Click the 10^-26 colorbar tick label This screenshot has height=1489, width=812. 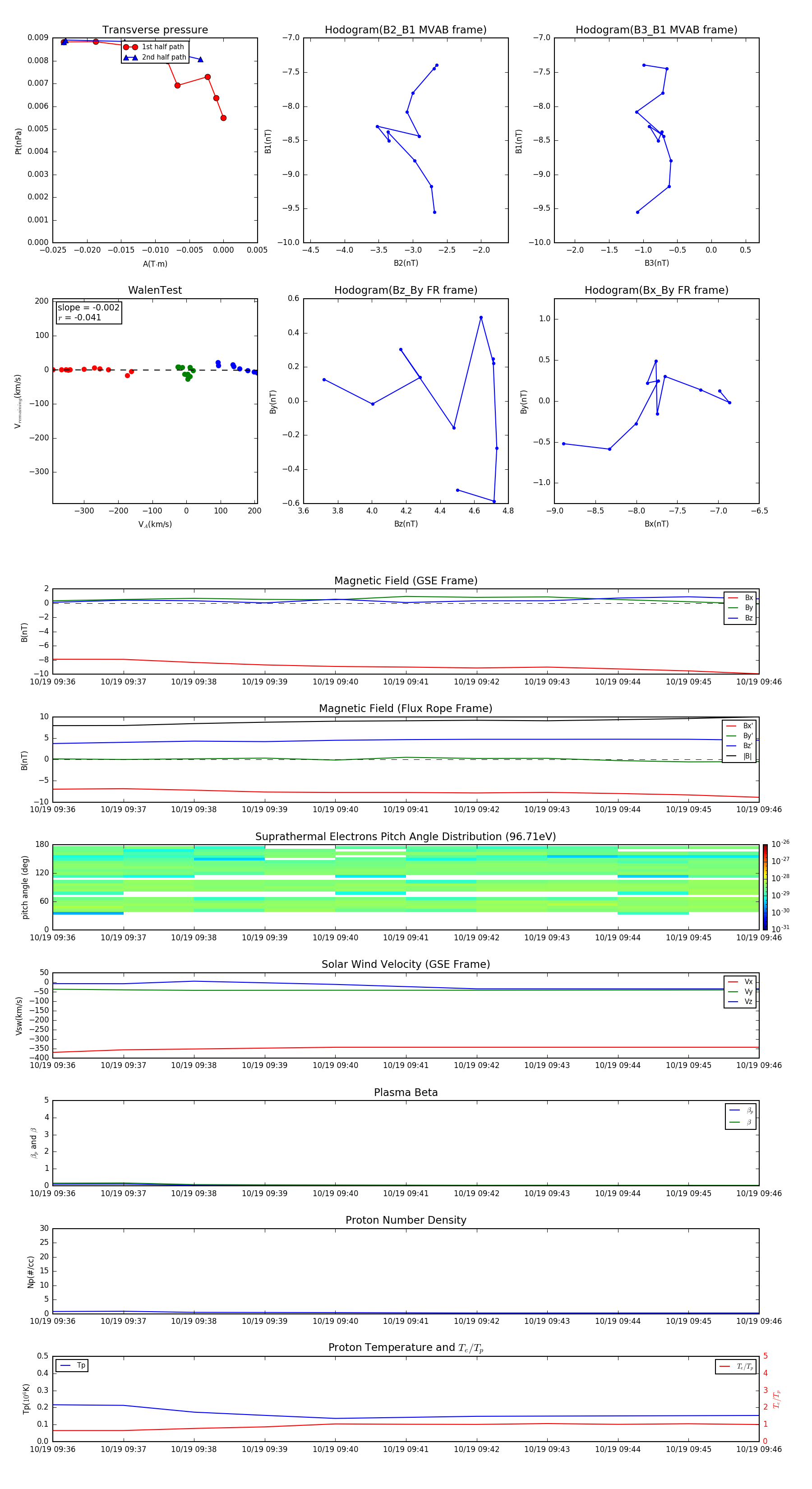tap(780, 844)
